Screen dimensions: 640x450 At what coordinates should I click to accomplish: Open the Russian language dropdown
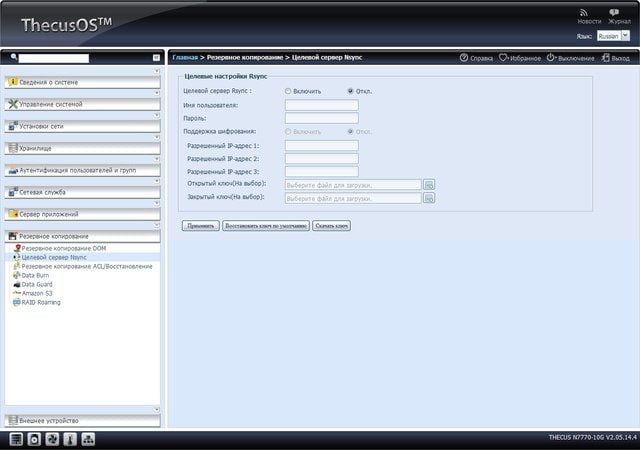[613, 36]
